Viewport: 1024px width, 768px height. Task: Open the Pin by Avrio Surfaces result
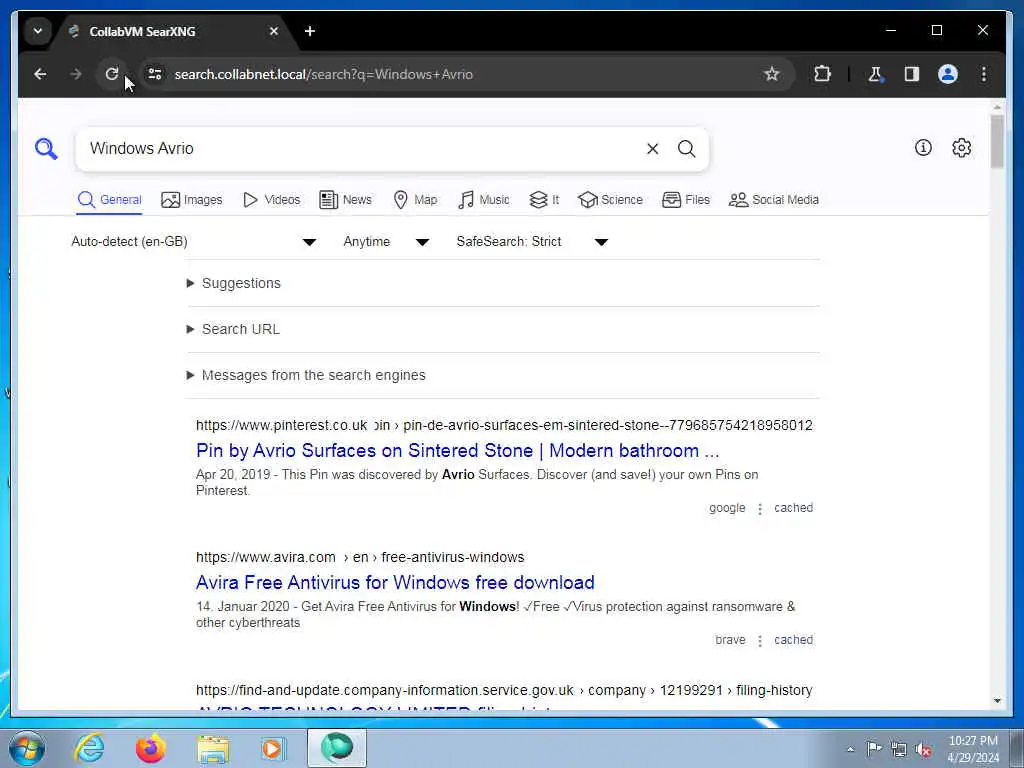tap(457, 451)
